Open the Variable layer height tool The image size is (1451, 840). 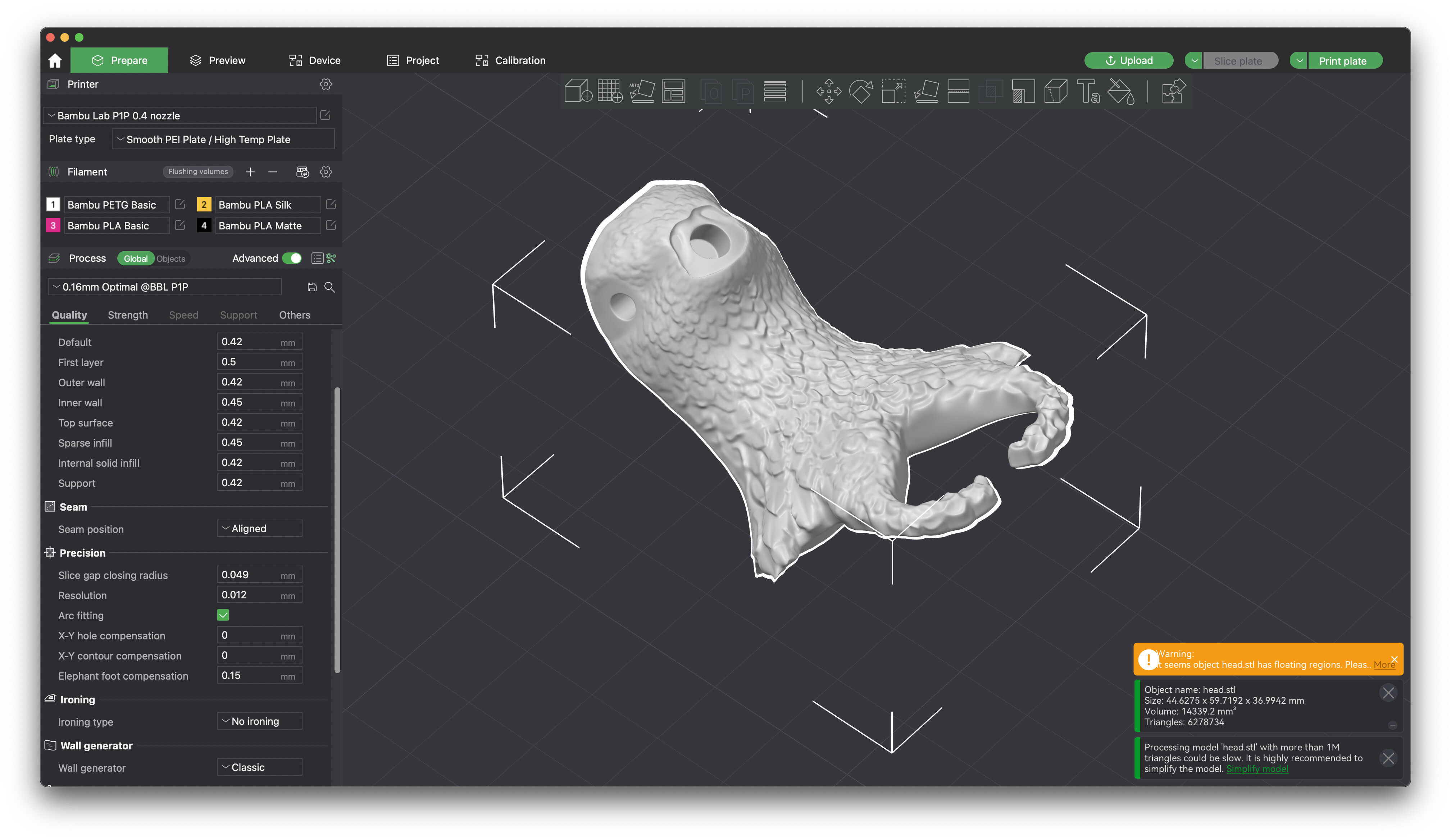click(775, 91)
